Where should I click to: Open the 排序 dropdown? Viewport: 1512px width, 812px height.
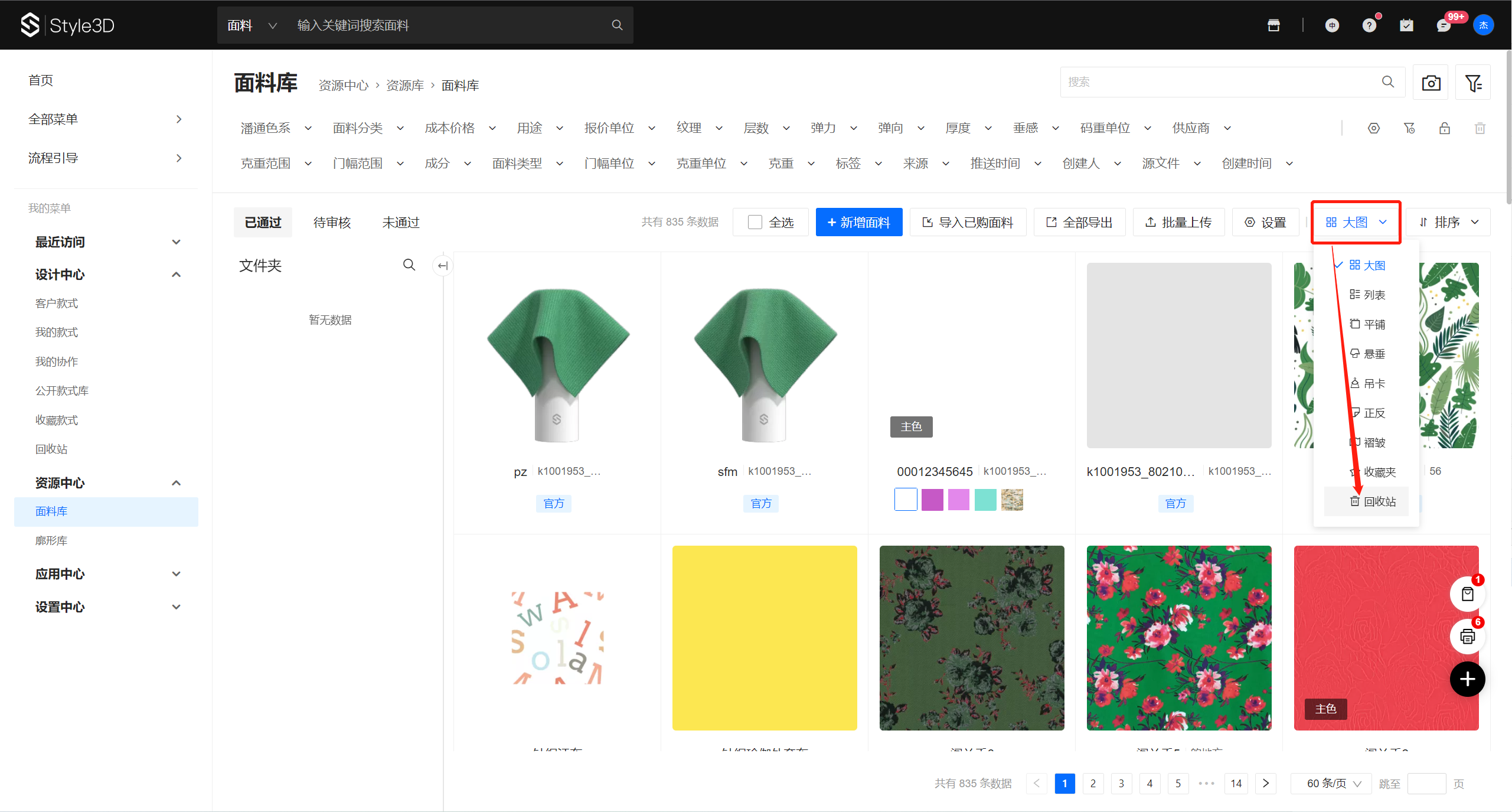(x=1448, y=223)
